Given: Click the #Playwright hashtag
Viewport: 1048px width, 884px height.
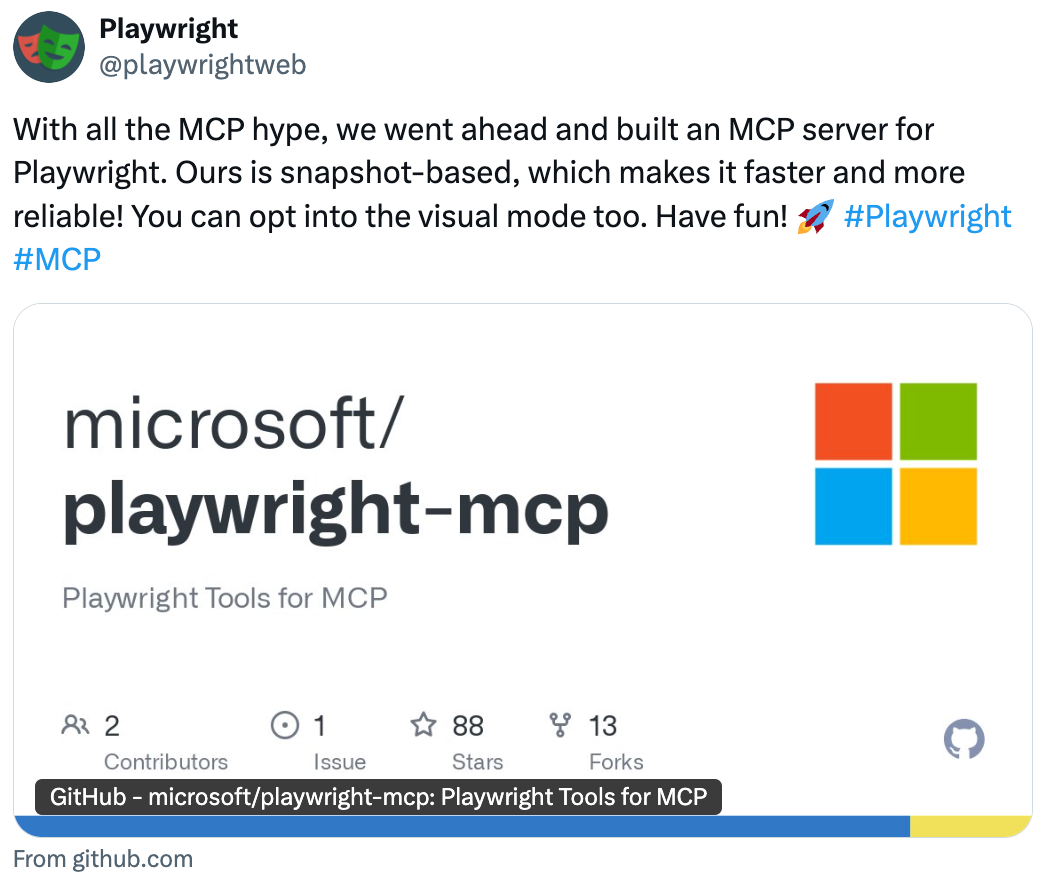Looking at the screenshot, I should click(x=928, y=216).
